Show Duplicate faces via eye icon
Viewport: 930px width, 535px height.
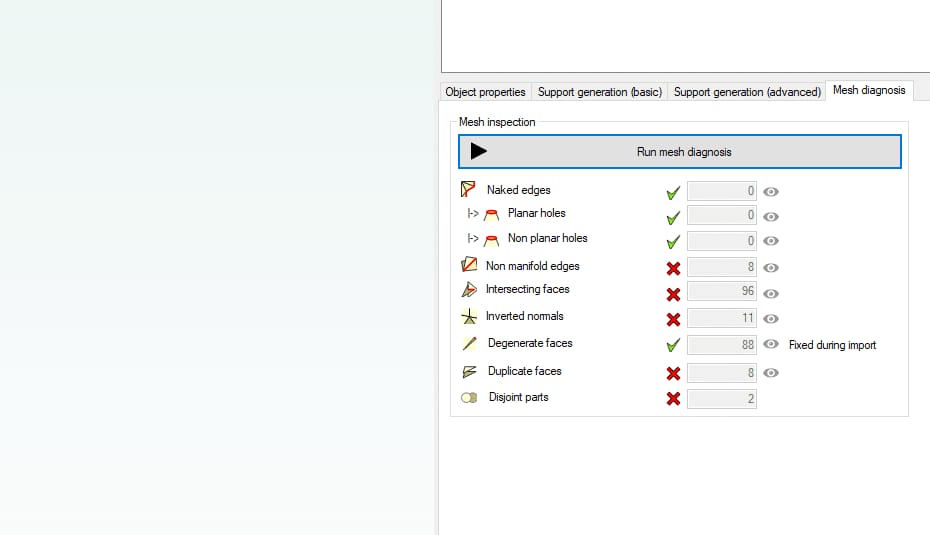click(770, 372)
